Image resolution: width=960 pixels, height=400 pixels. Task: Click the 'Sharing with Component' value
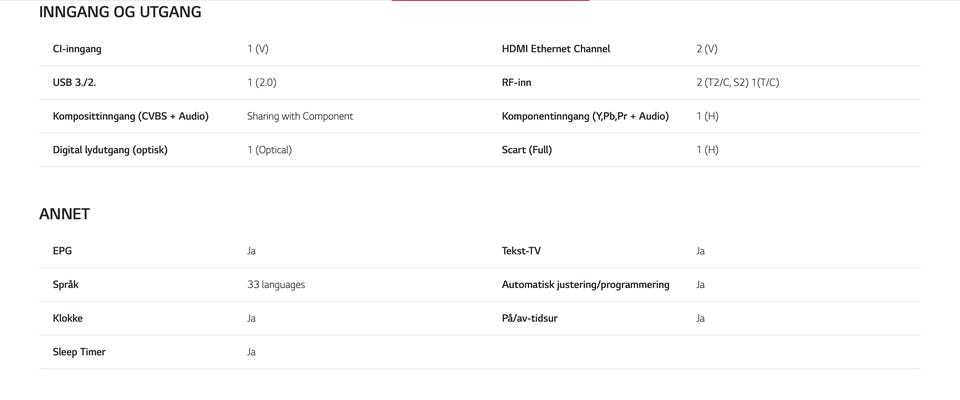click(x=300, y=116)
